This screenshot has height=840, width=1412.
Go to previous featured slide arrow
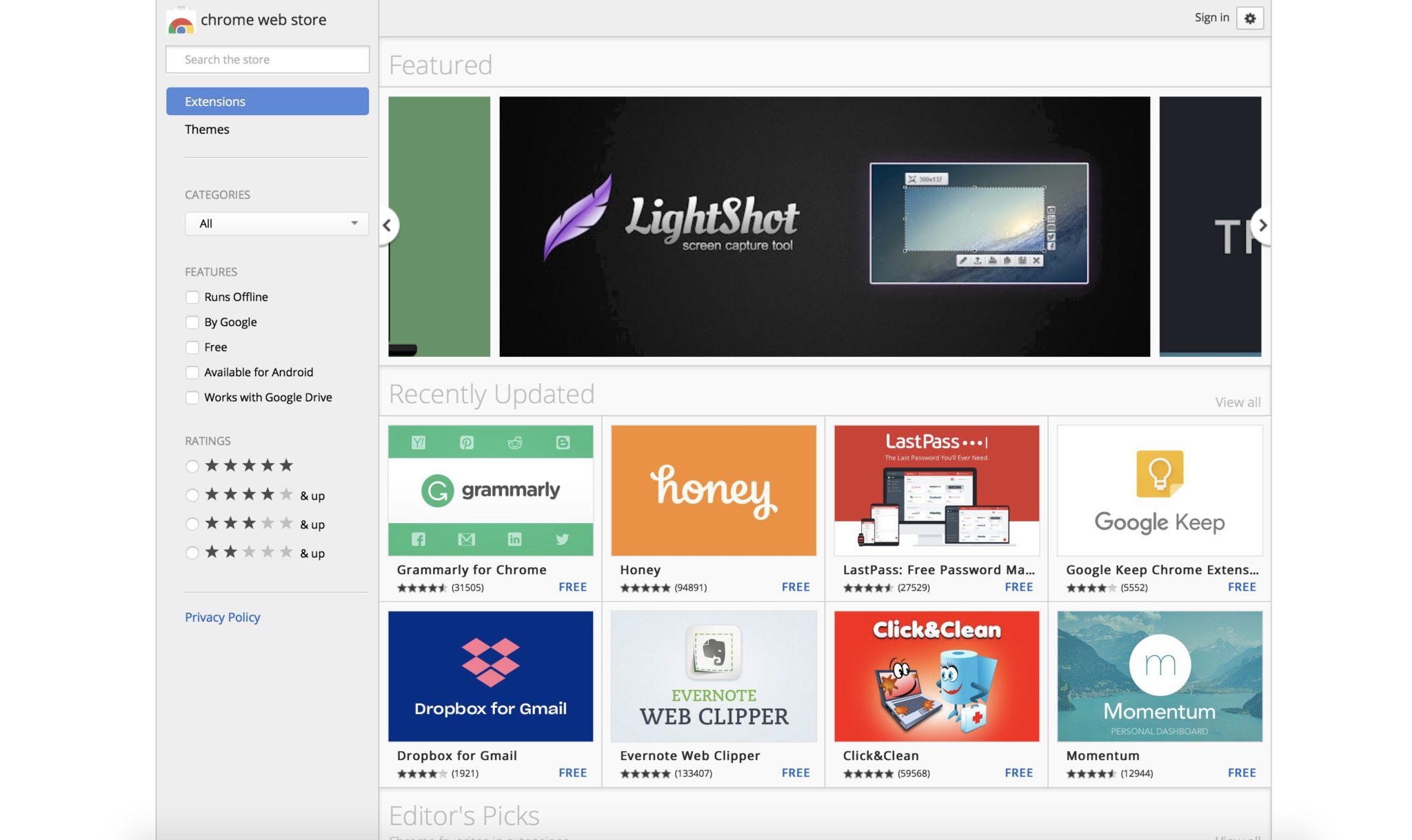pos(387,225)
